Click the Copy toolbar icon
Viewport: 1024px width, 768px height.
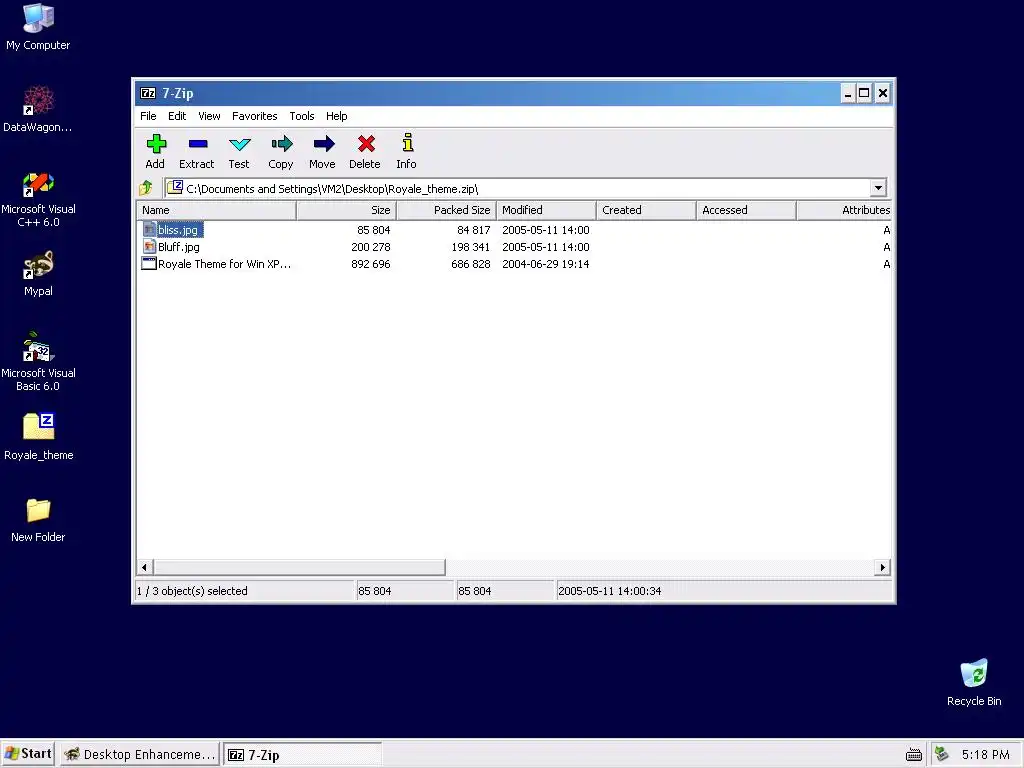pyautogui.click(x=281, y=144)
